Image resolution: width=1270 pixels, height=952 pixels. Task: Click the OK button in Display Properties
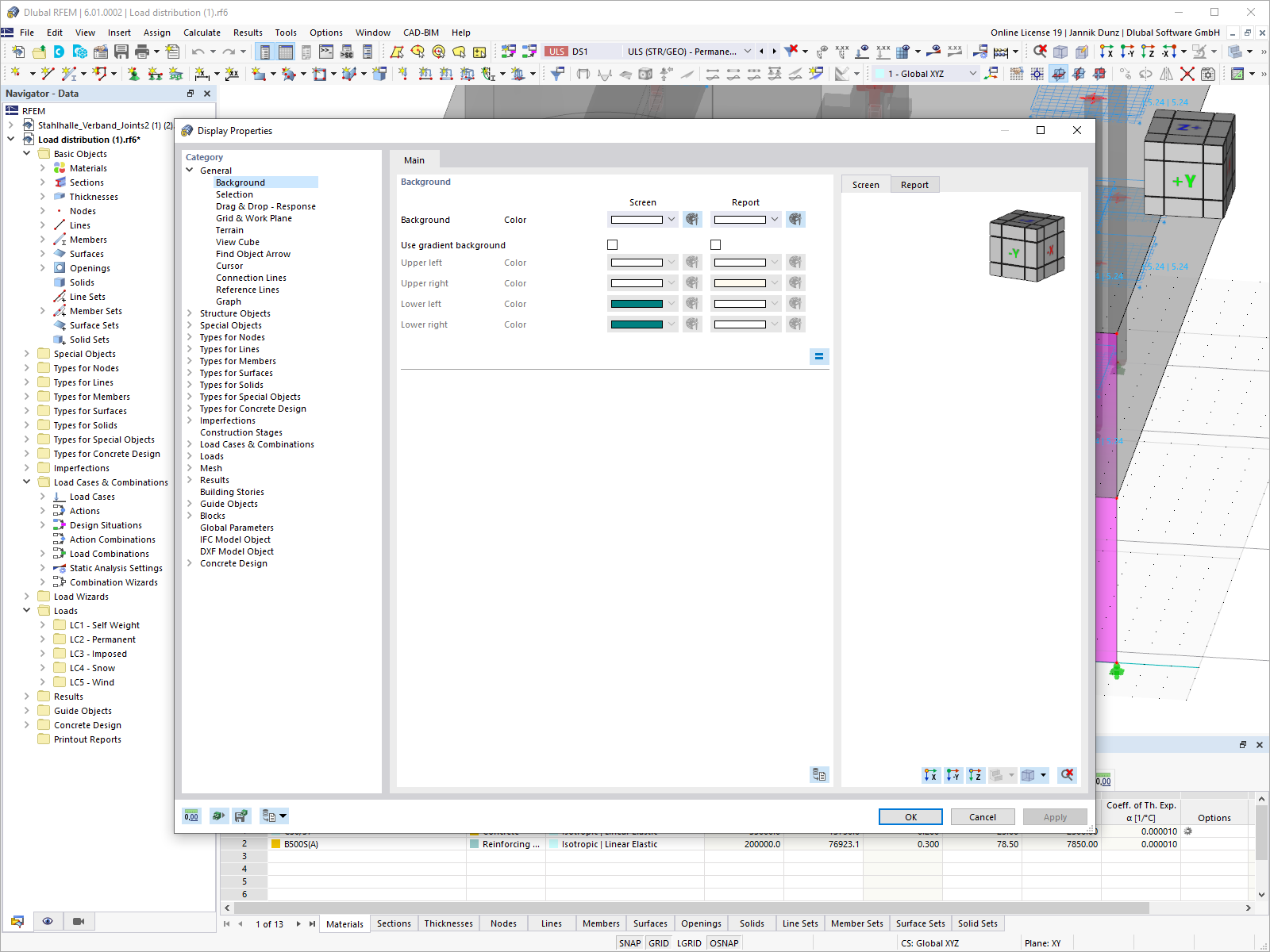[x=910, y=816]
